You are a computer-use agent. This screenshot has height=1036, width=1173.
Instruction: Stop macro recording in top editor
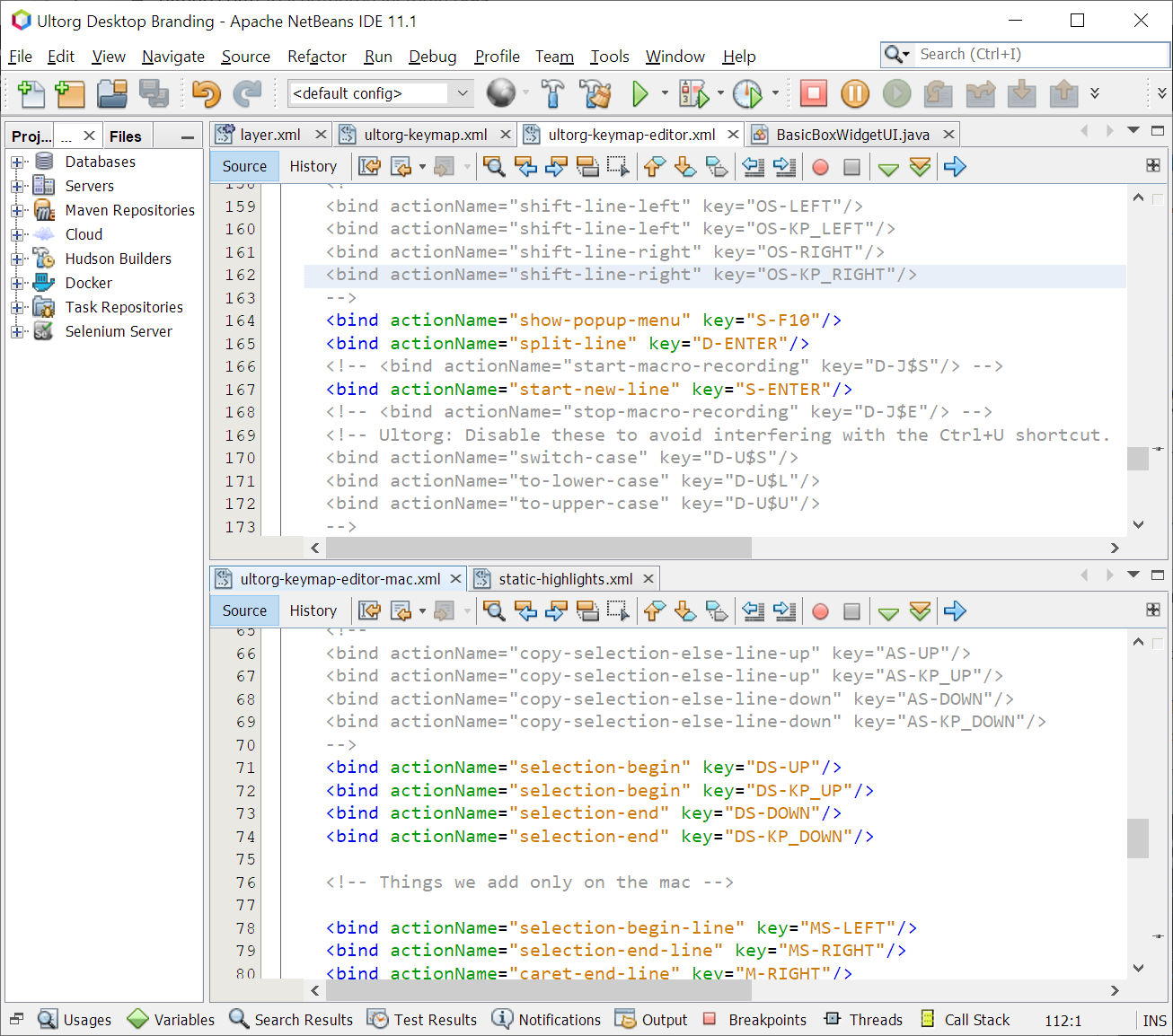click(x=851, y=167)
